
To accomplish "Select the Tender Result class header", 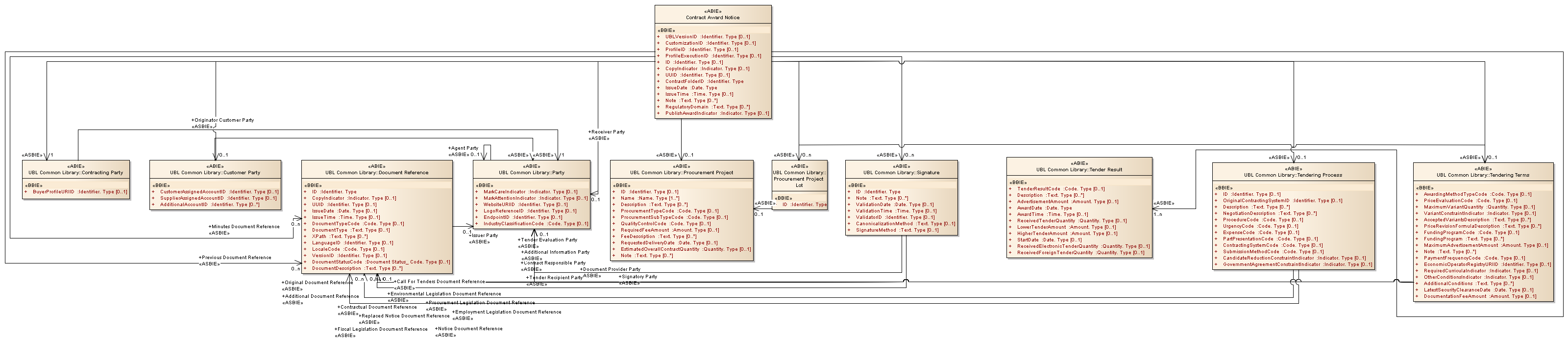I will [1078, 170].
